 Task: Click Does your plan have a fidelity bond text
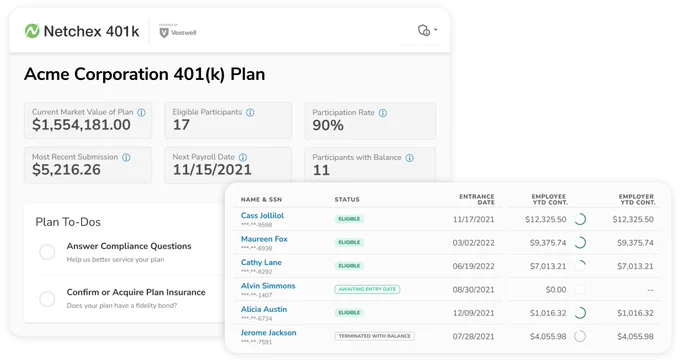coord(122,306)
